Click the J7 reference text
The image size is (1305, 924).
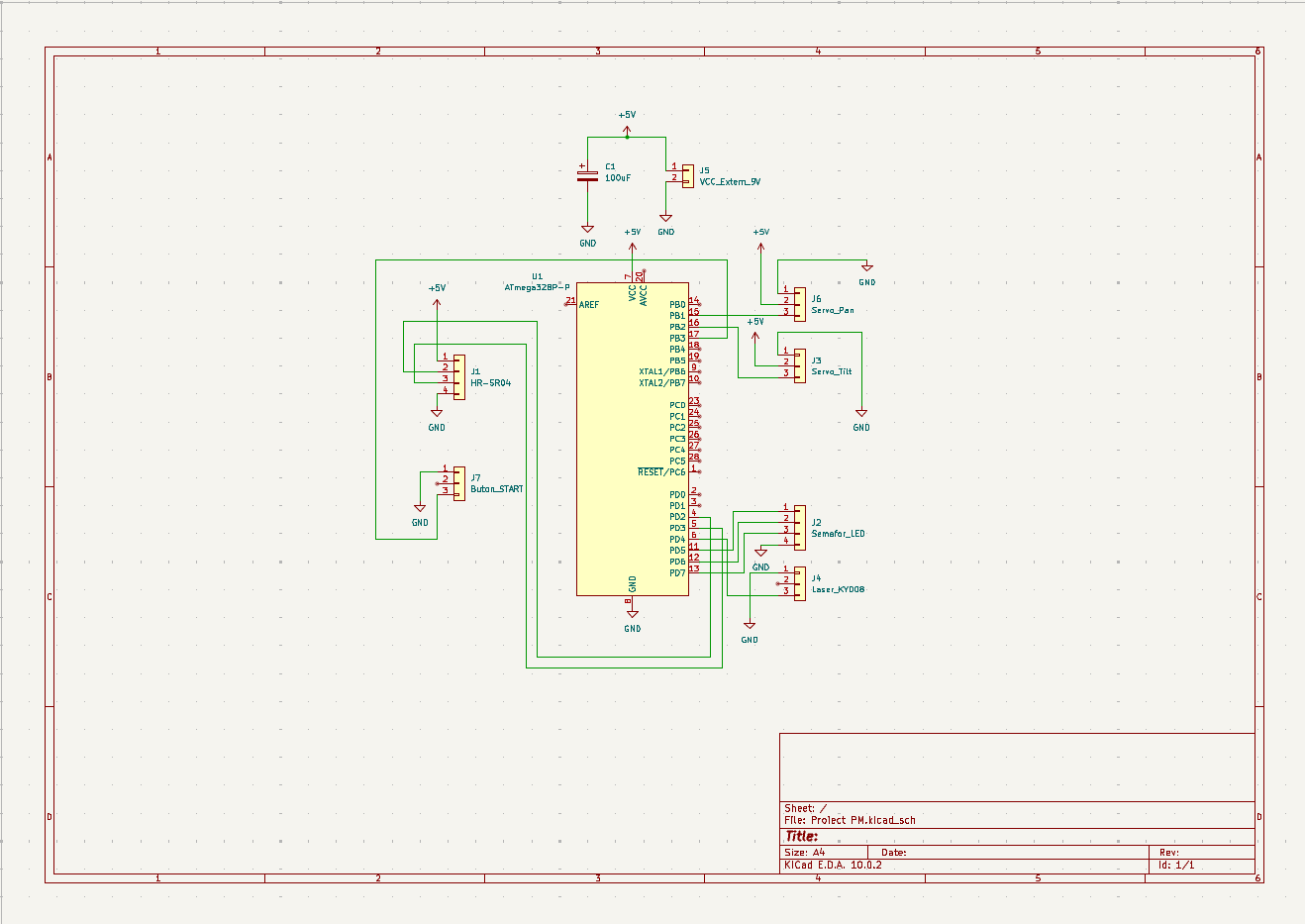click(475, 477)
